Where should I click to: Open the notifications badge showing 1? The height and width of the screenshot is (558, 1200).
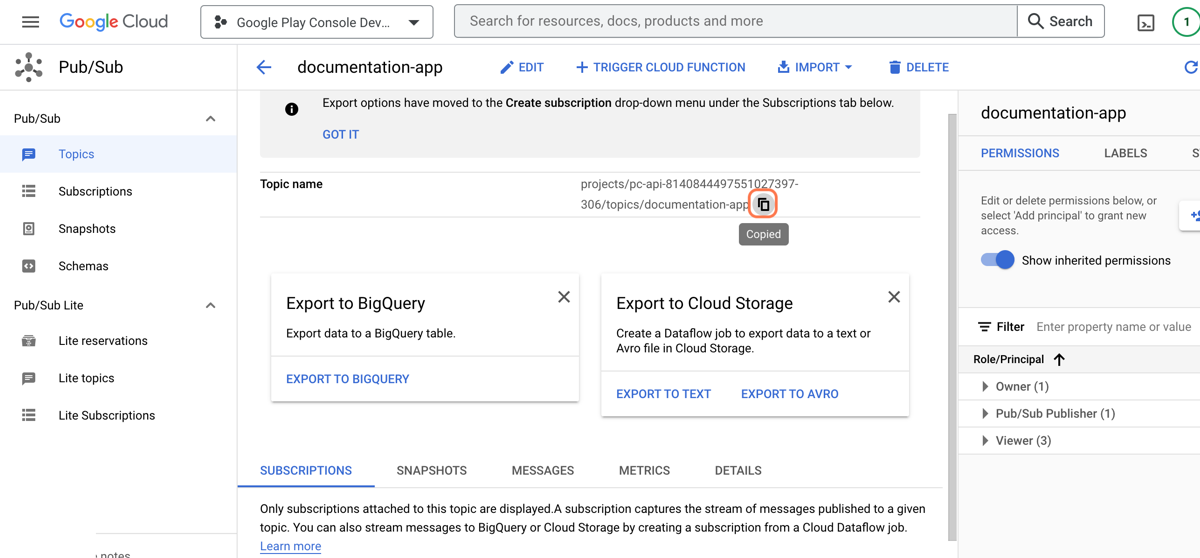[x=1186, y=22]
